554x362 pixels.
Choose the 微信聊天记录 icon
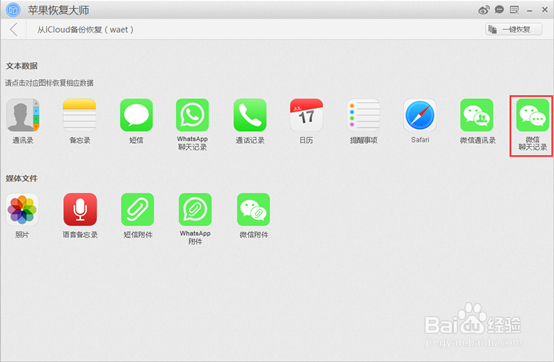tap(533, 115)
